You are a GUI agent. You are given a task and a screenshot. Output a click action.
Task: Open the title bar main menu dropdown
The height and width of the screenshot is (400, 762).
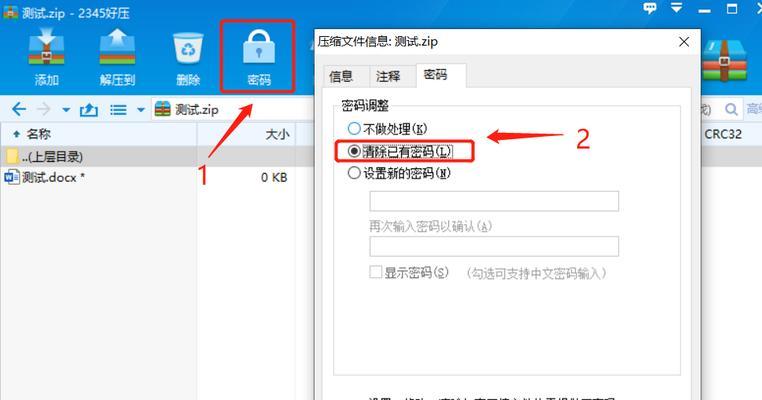point(676,8)
